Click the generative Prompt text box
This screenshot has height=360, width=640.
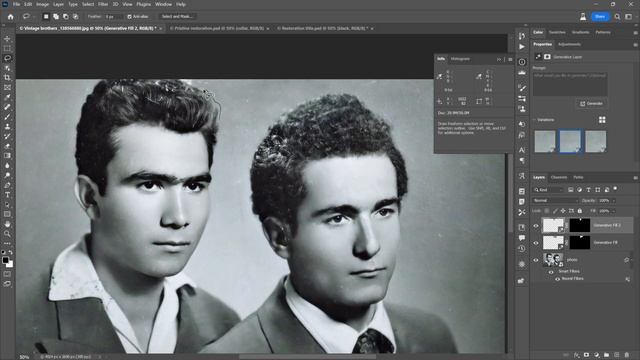click(x=570, y=84)
